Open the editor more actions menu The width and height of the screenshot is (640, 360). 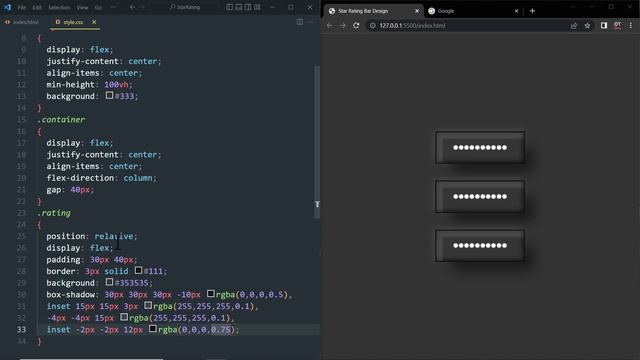(311, 22)
